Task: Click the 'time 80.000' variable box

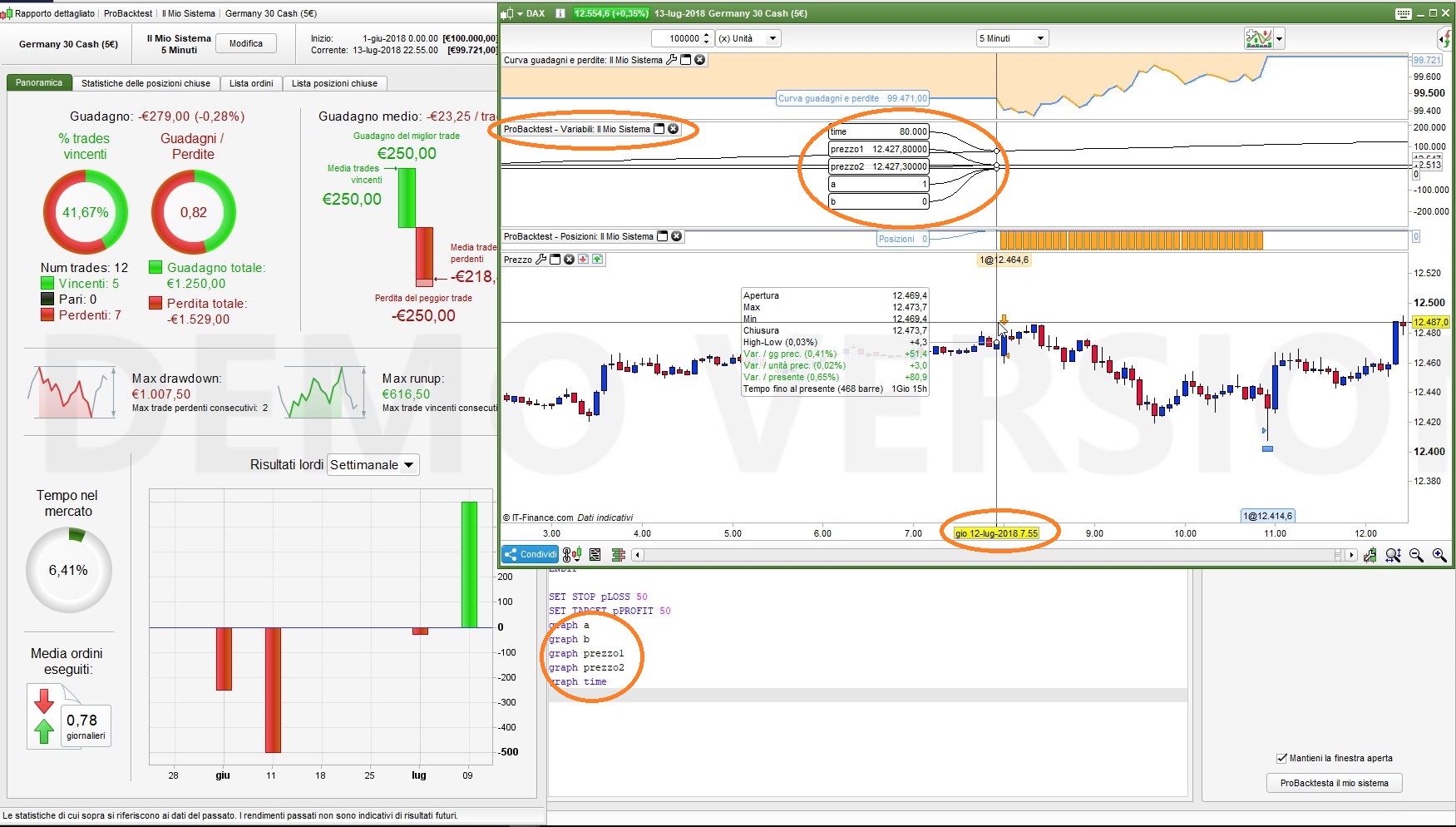Action: 878,131
